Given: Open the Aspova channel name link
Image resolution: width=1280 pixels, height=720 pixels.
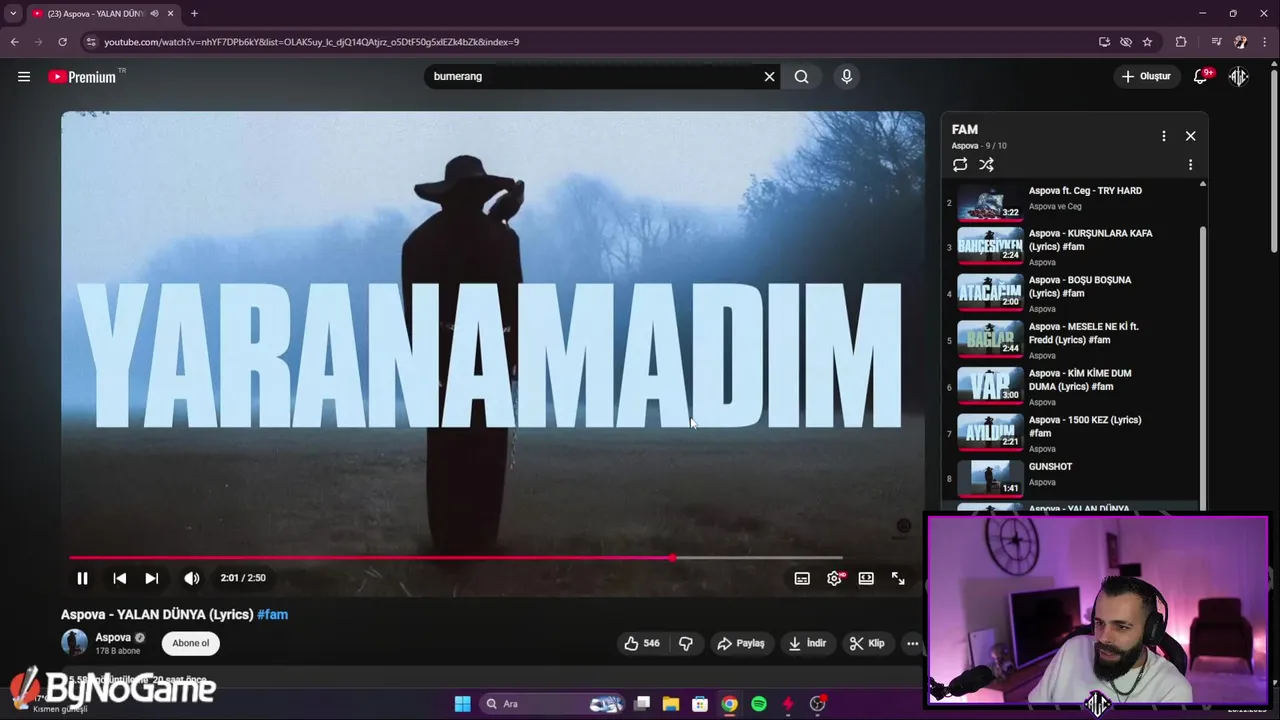Looking at the screenshot, I should coord(113,637).
